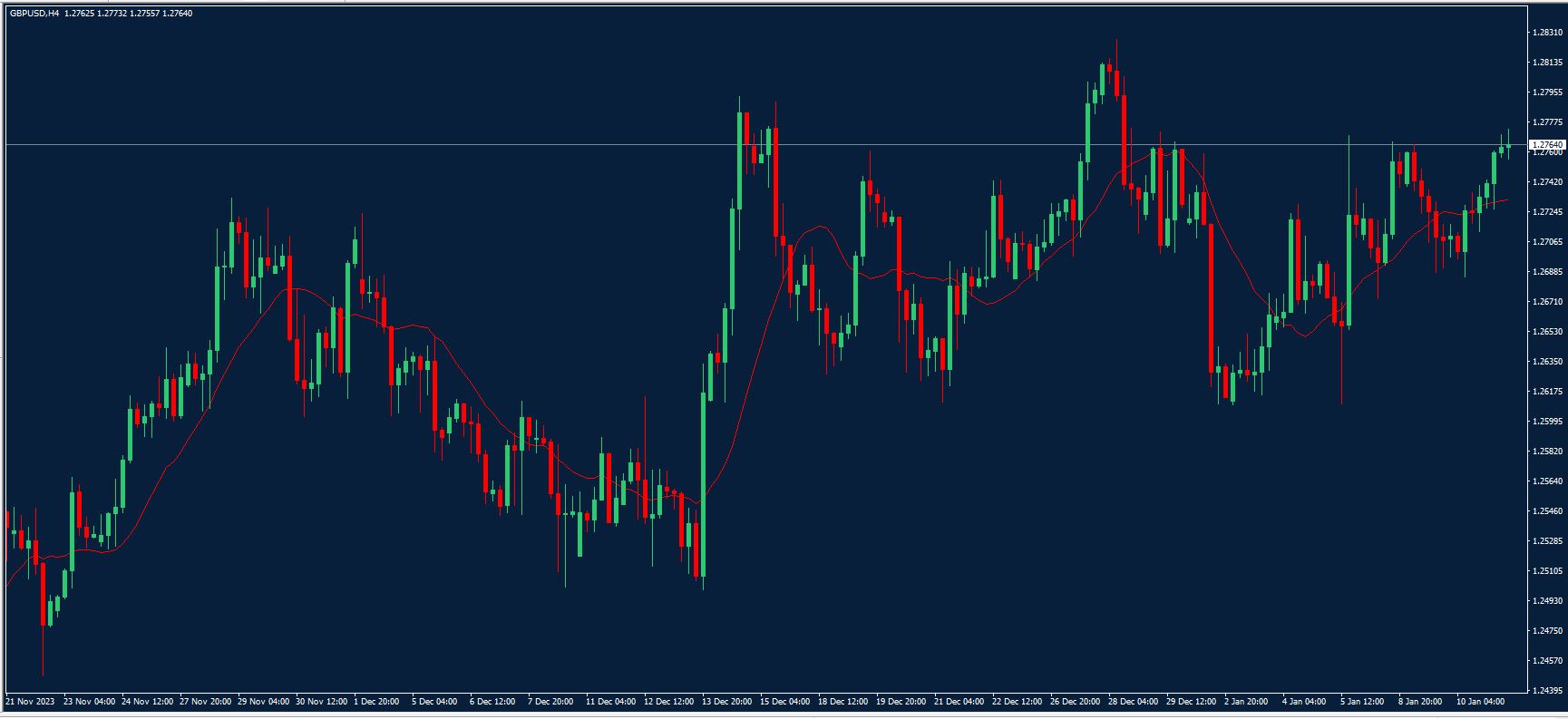
Task: Click the 1.27955 price axis label
Action: pyautogui.click(x=1547, y=92)
